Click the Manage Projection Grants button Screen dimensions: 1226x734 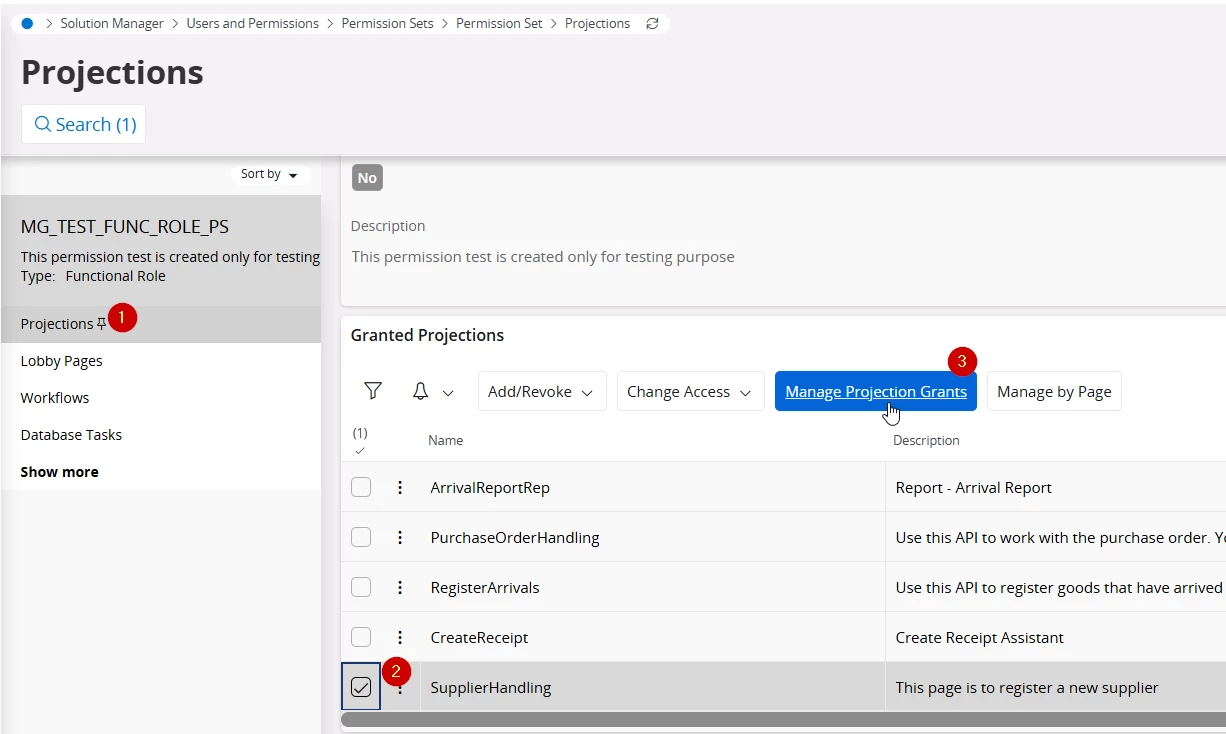click(875, 391)
